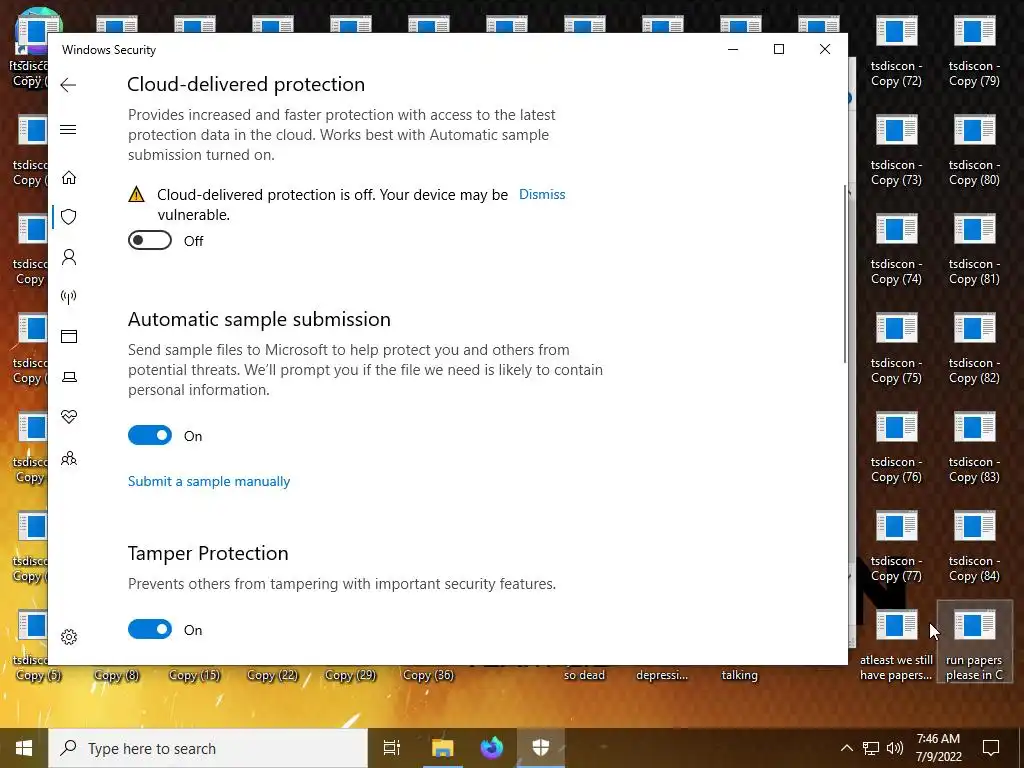Select tsdiscon - Copy (82) desktop icon
This screenshot has height=768, width=1024.
point(974,349)
